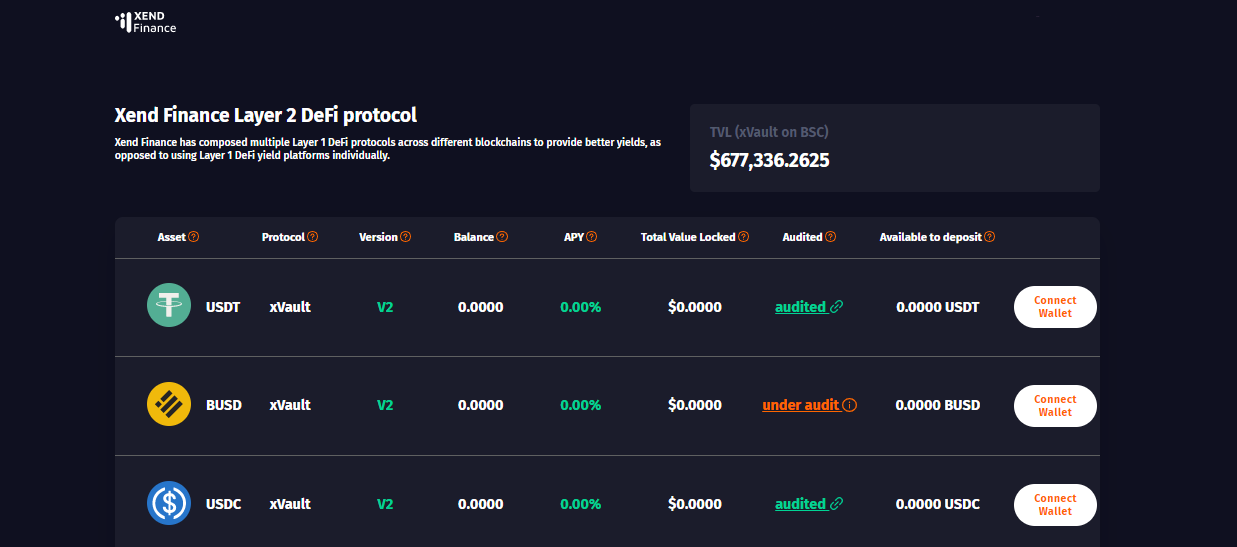Open the USDT audited report link

pyautogui.click(x=801, y=307)
